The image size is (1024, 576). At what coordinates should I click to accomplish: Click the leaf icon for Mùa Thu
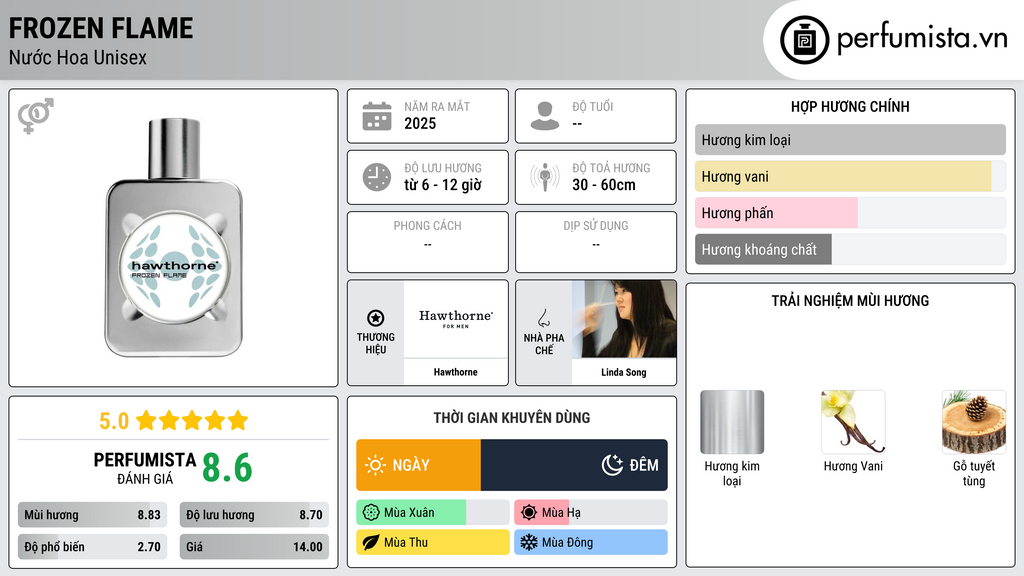[x=371, y=542]
